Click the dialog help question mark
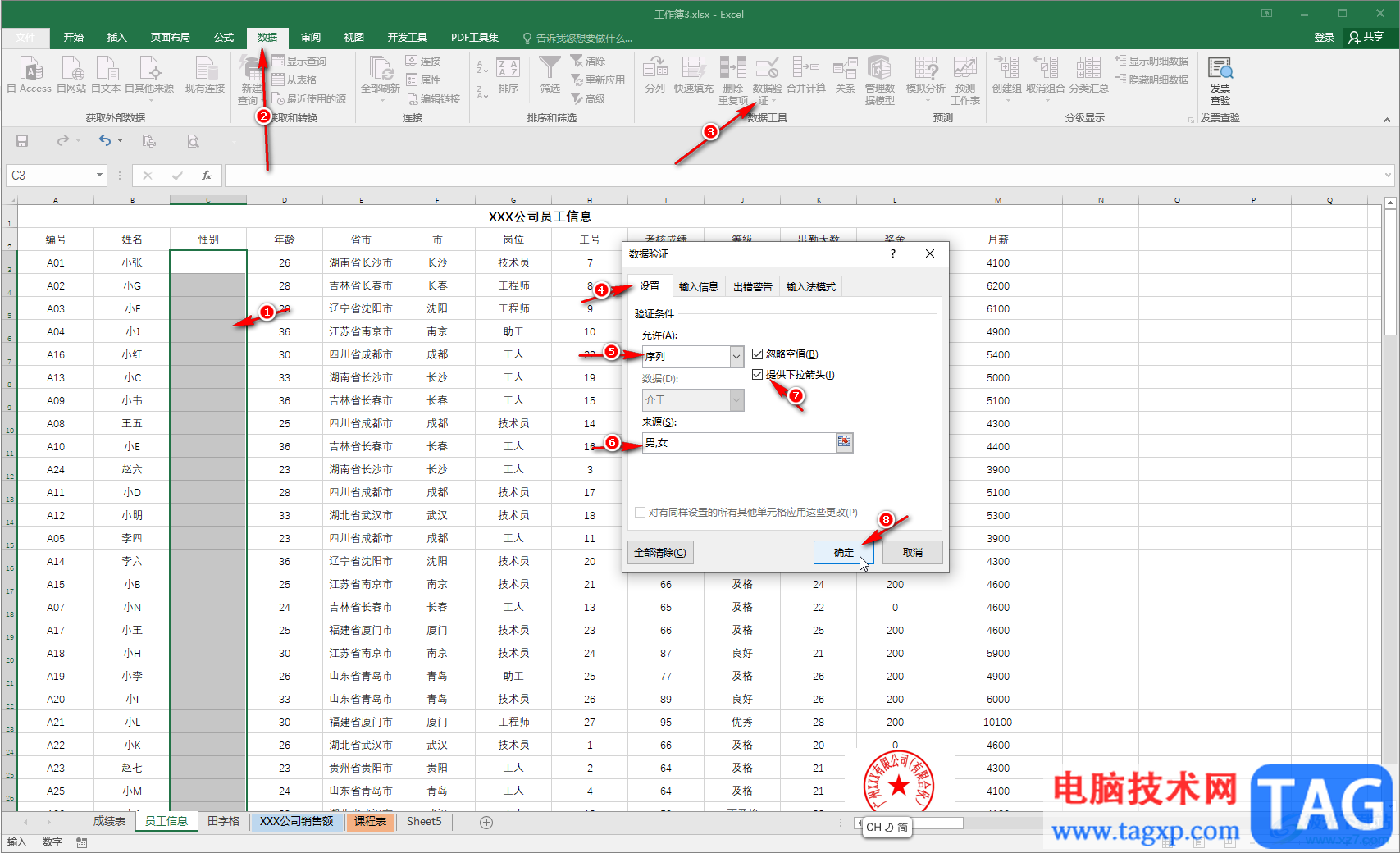 [893, 253]
